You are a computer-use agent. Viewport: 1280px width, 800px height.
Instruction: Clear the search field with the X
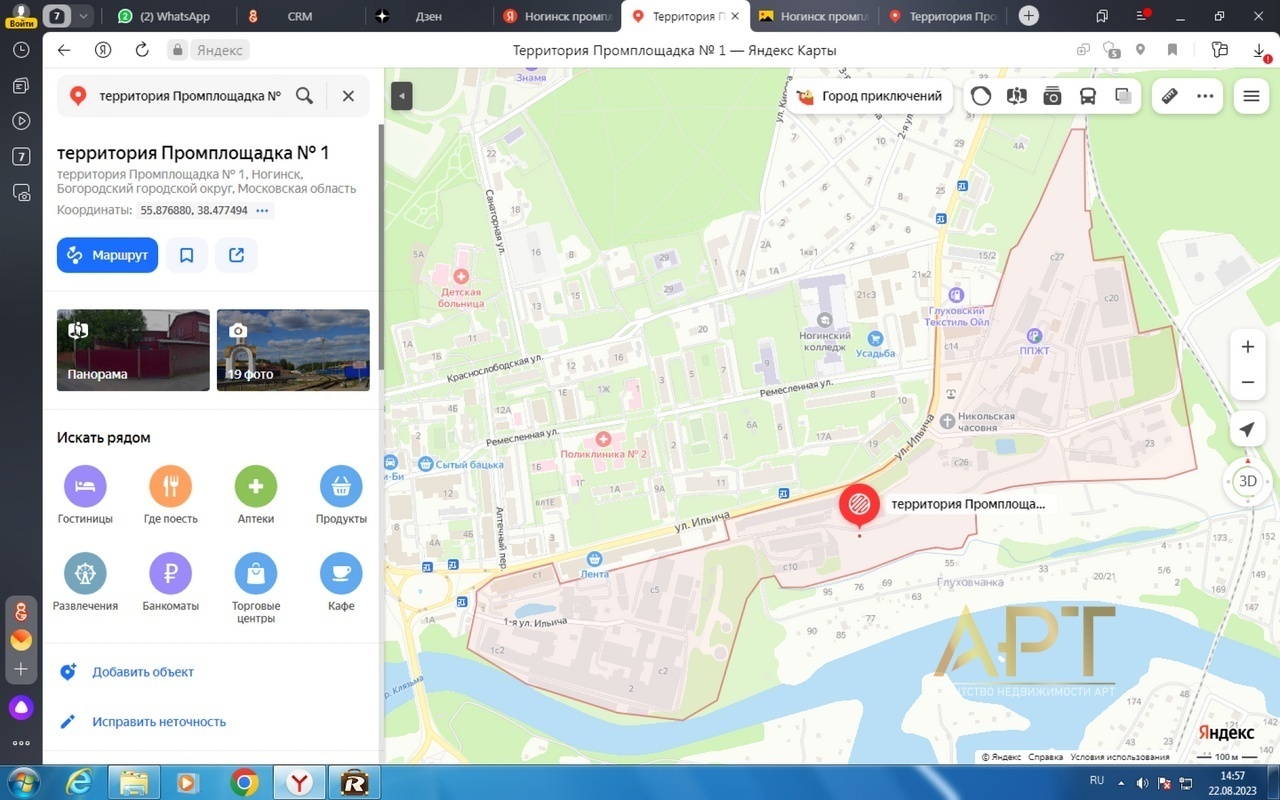click(348, 96)
